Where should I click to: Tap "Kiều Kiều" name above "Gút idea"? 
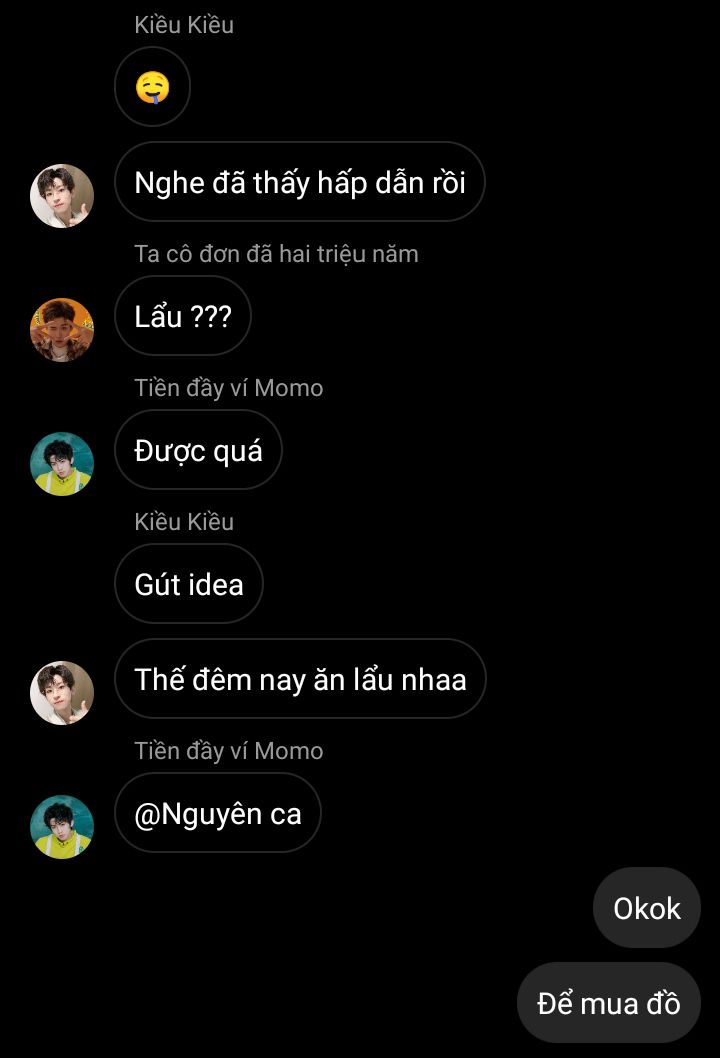tap(184, 522)
